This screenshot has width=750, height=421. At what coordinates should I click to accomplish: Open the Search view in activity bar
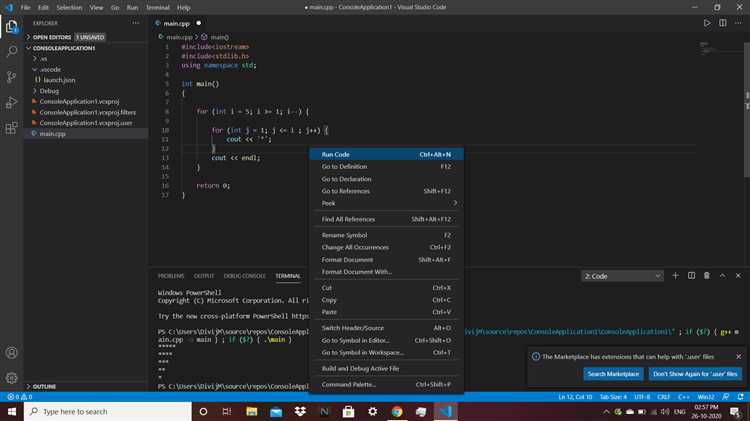coord(11,51)
